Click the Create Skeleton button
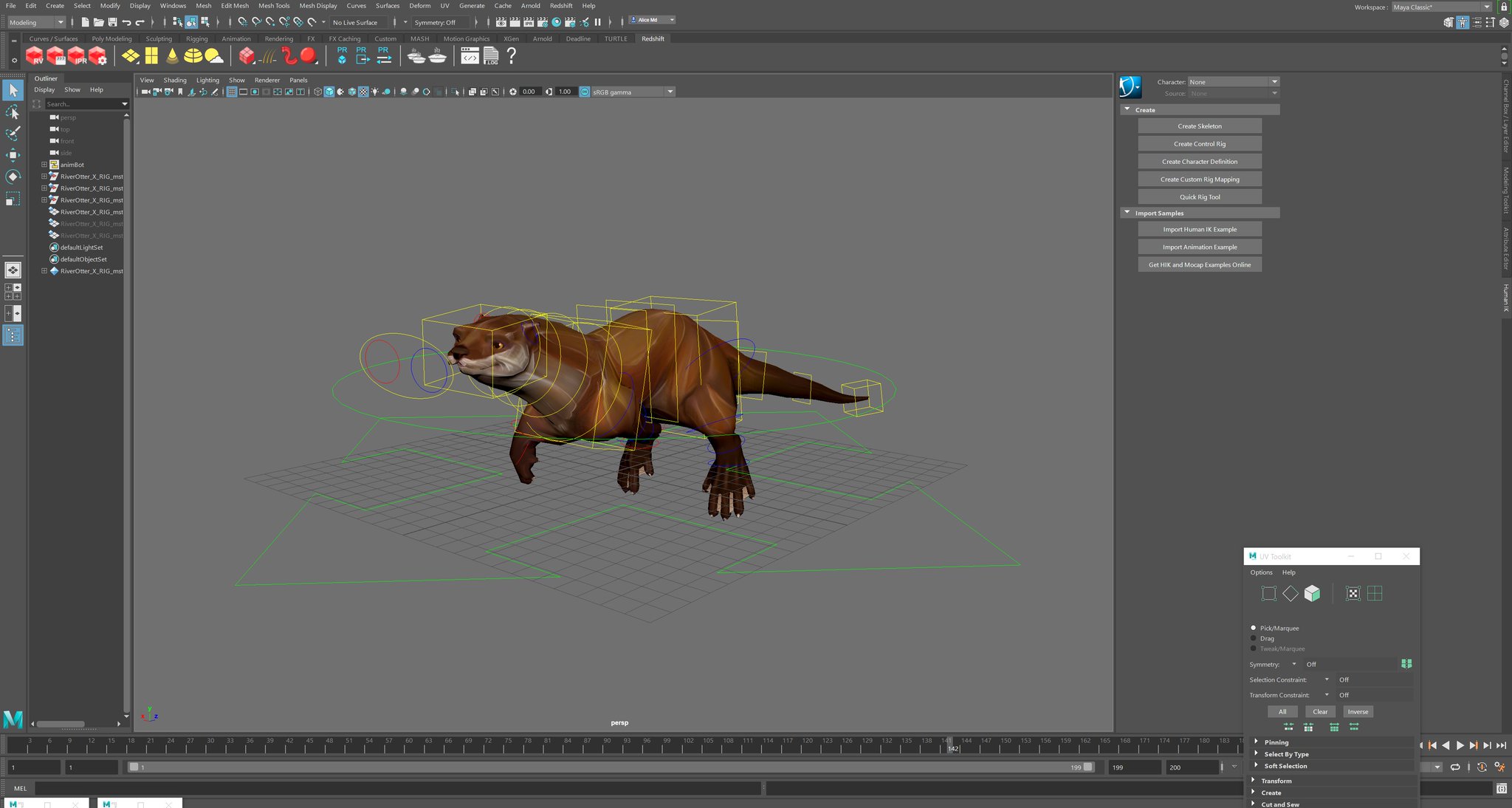This screenshot has height=808, width=1512. coord(1199,126)
